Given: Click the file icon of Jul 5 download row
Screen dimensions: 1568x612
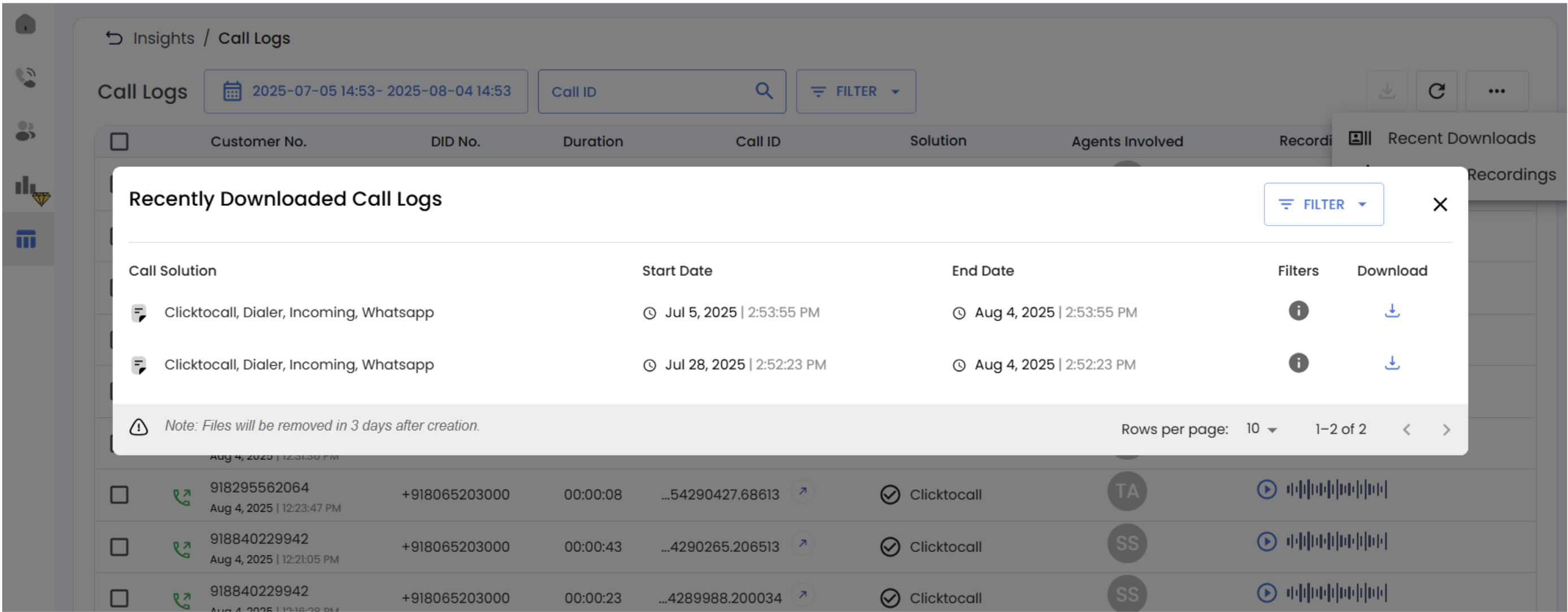Looking at the screenshot, I should click(140, 313).
